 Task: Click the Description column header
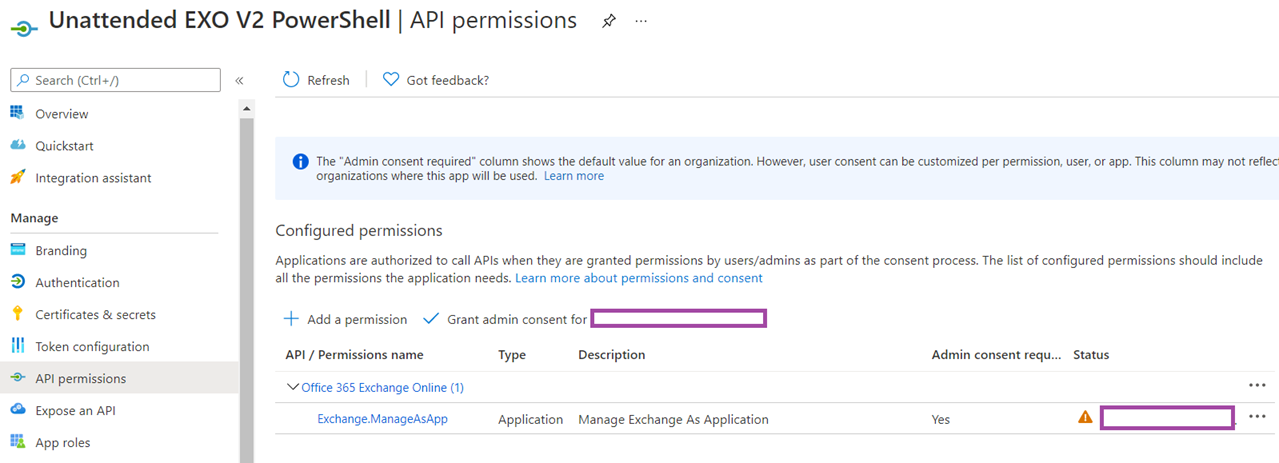[x=612, y=355]
